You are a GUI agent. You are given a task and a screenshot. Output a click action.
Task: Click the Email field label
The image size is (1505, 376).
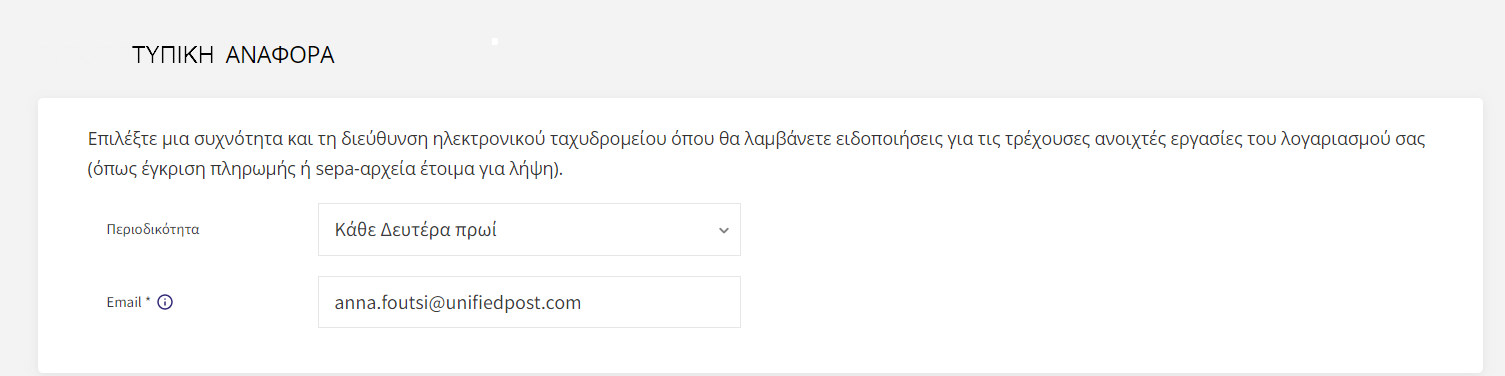click(124, 302)
